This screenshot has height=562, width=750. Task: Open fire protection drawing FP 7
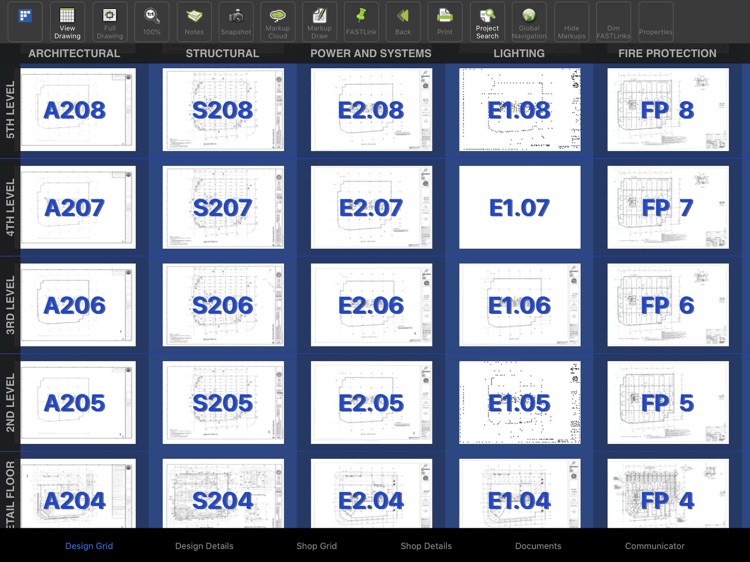668,207
